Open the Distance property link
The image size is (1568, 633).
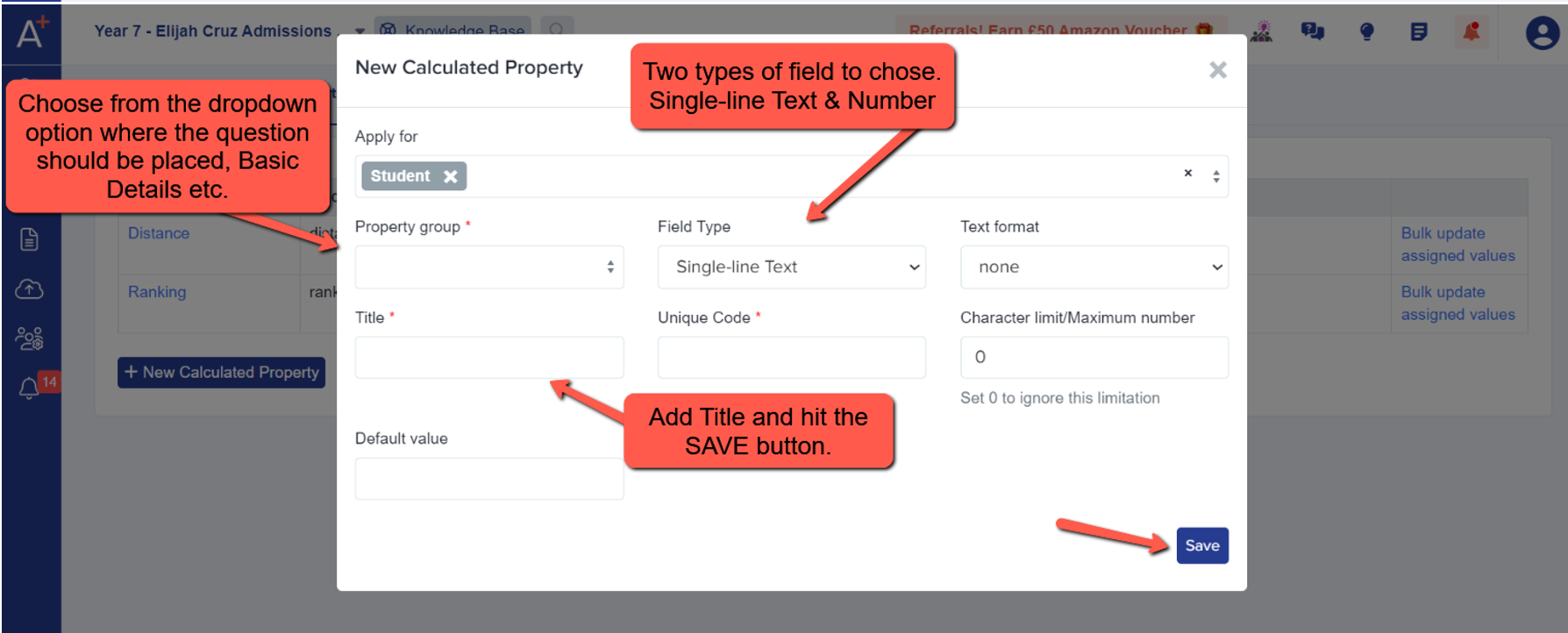pos(159,233)
